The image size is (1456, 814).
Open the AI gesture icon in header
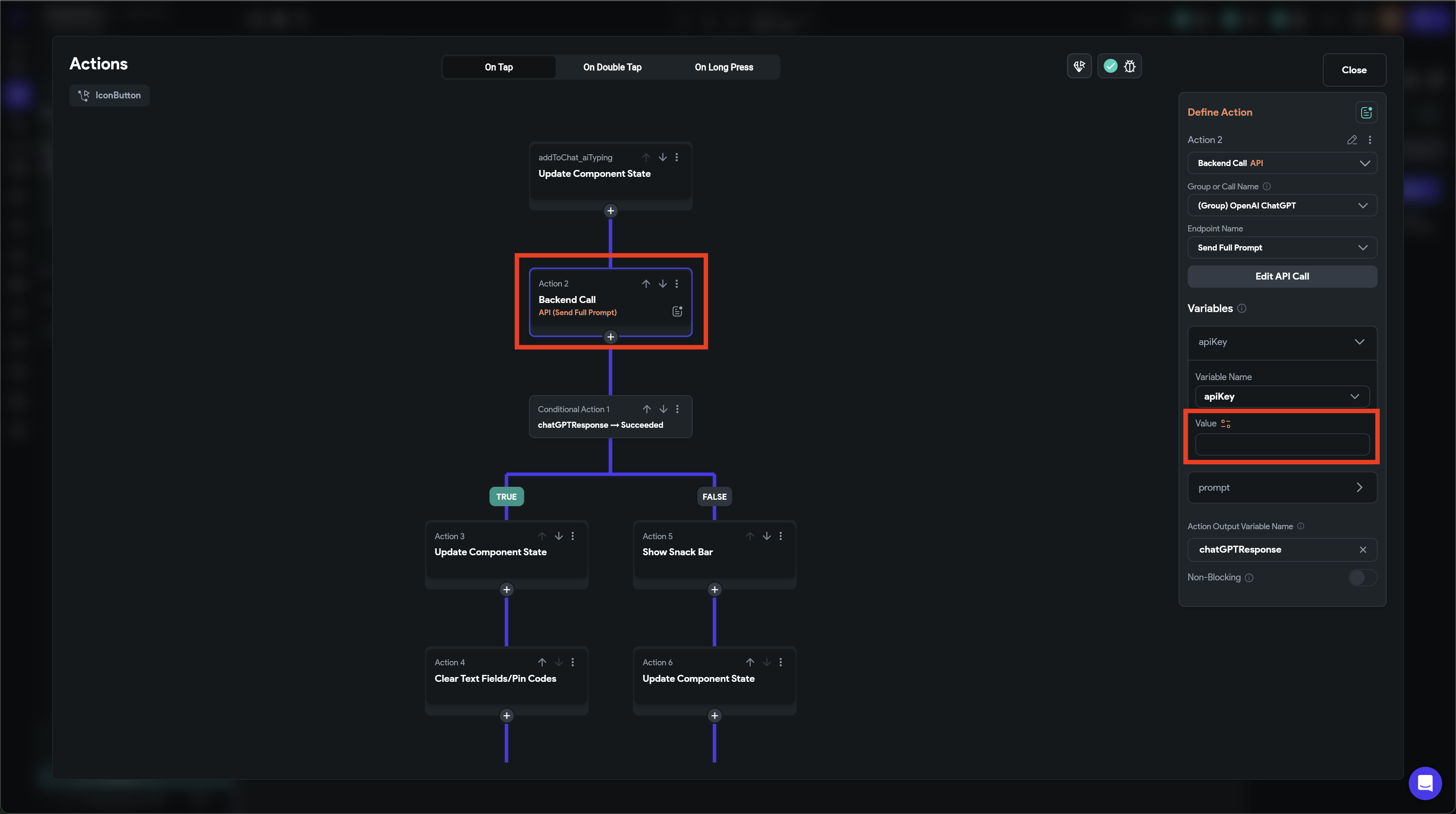(1079, 67)
